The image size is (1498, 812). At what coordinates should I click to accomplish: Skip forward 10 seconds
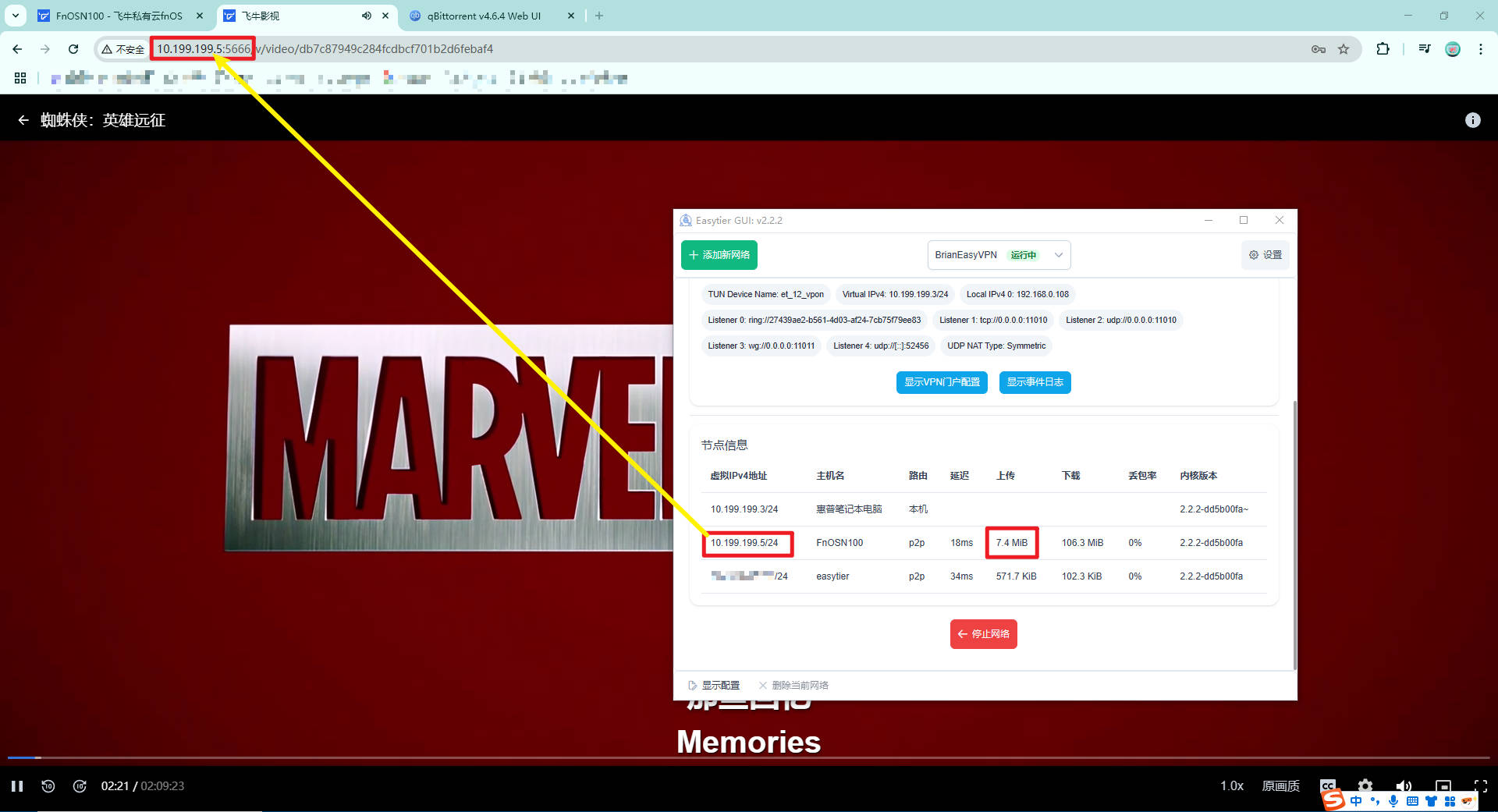[x=80, y=785]
